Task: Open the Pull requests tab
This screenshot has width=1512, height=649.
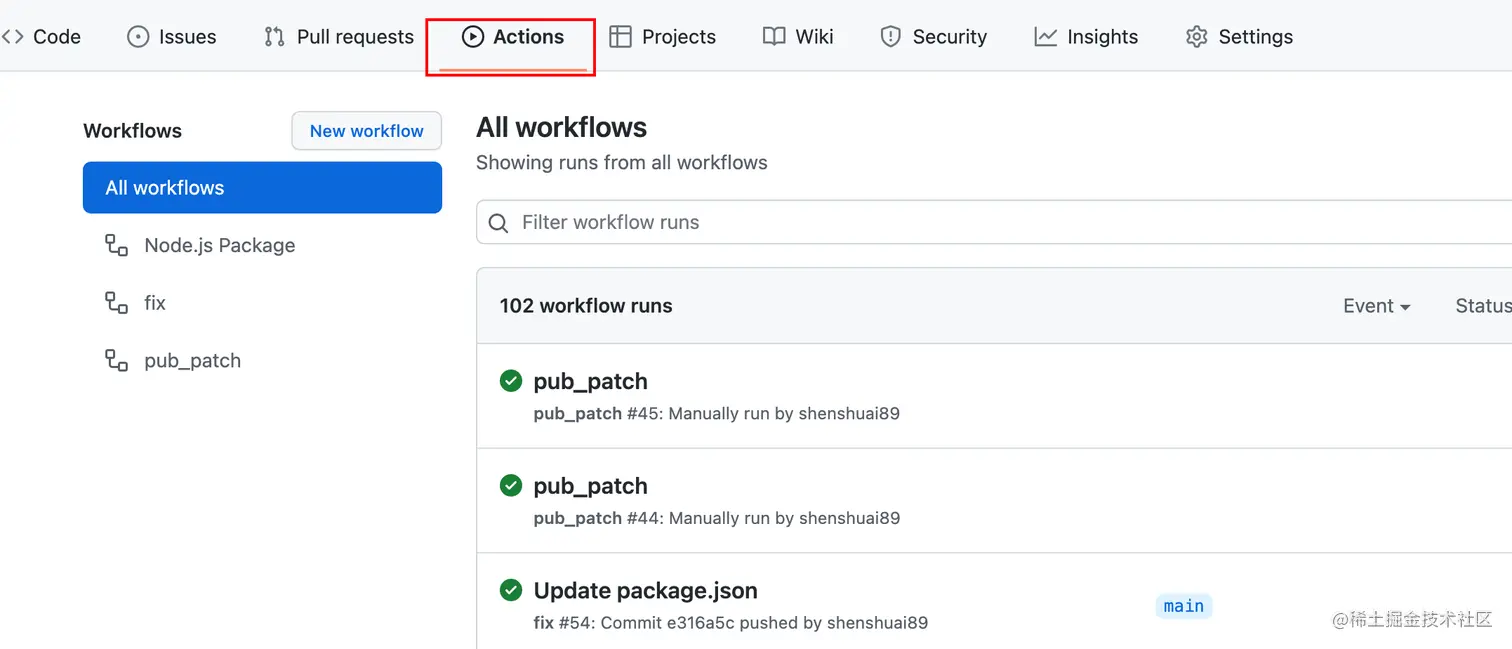Action: tap(339, 37)
